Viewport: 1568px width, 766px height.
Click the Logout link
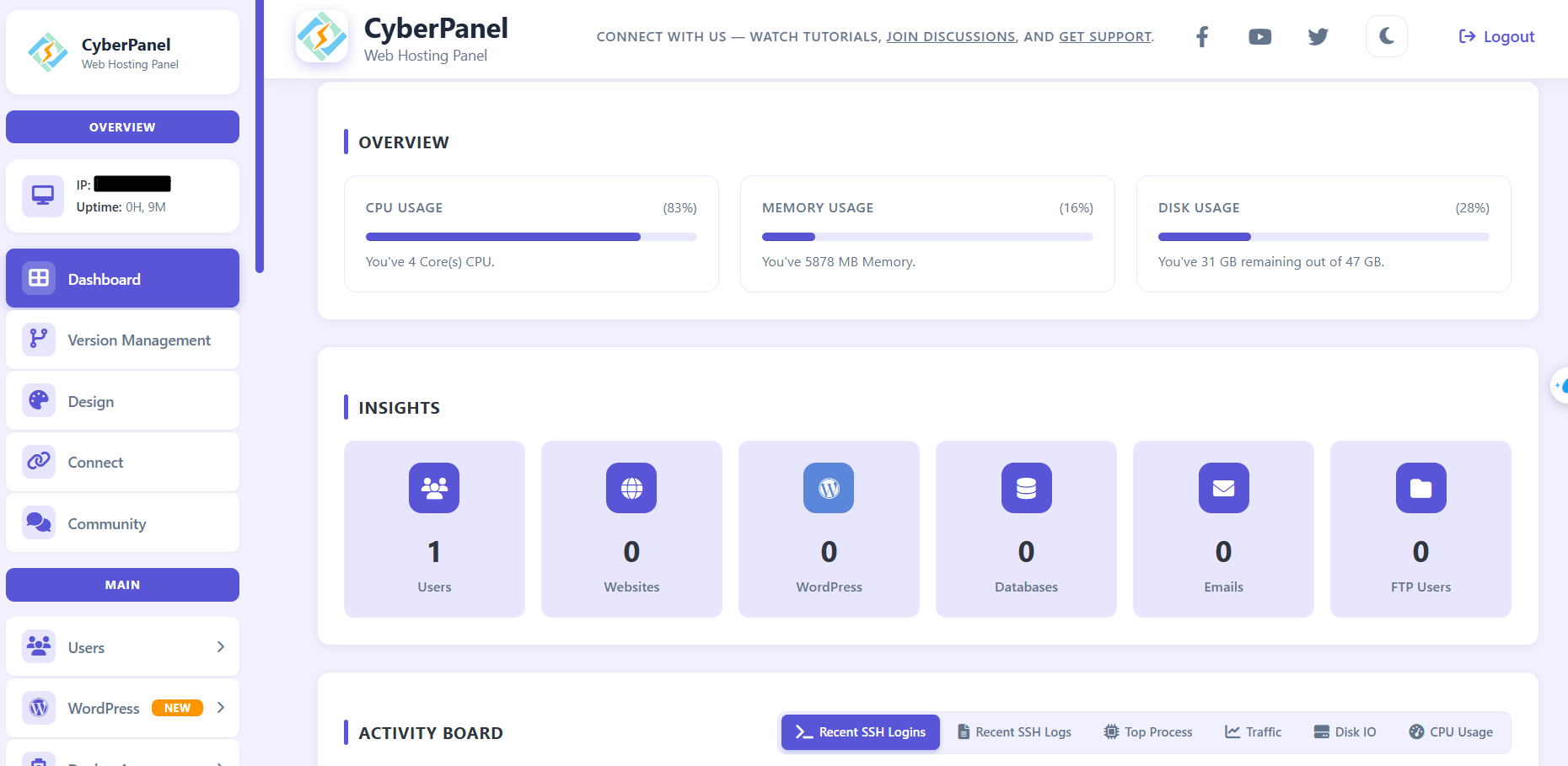1496,37
